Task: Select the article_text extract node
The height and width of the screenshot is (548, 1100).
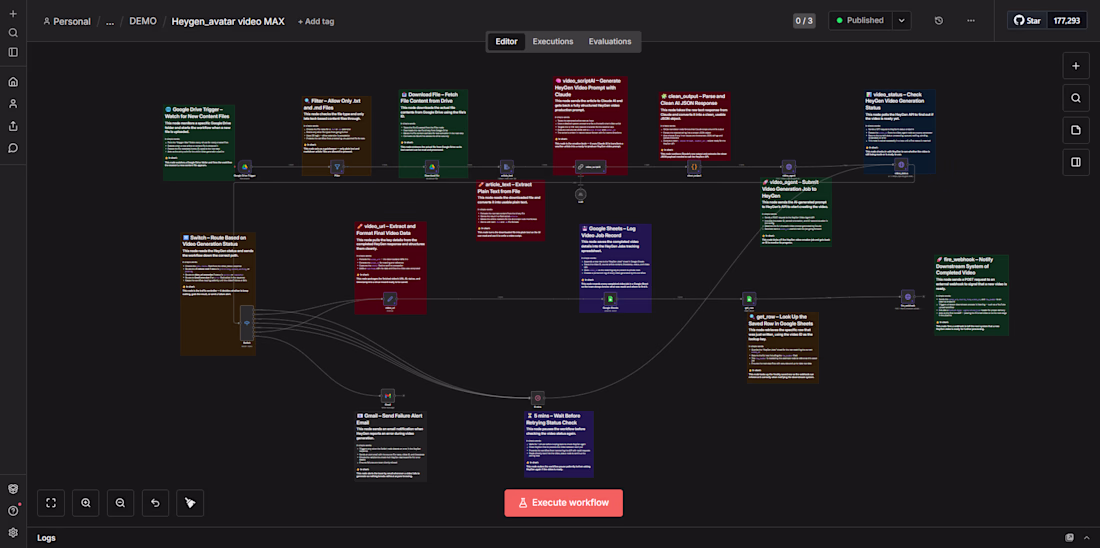Action: click(507, 167)
